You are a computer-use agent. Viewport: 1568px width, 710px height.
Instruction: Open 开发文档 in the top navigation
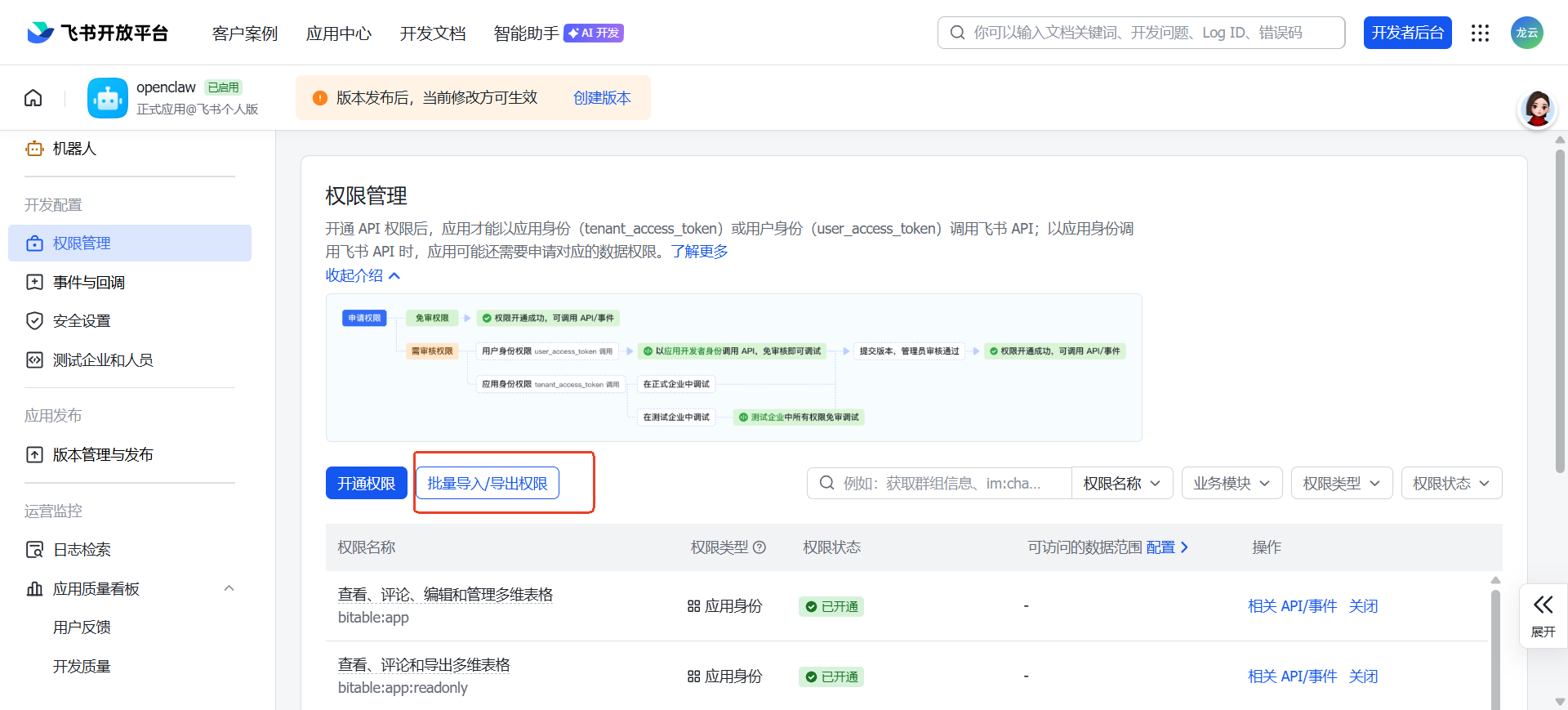click(x=432, y=33)
